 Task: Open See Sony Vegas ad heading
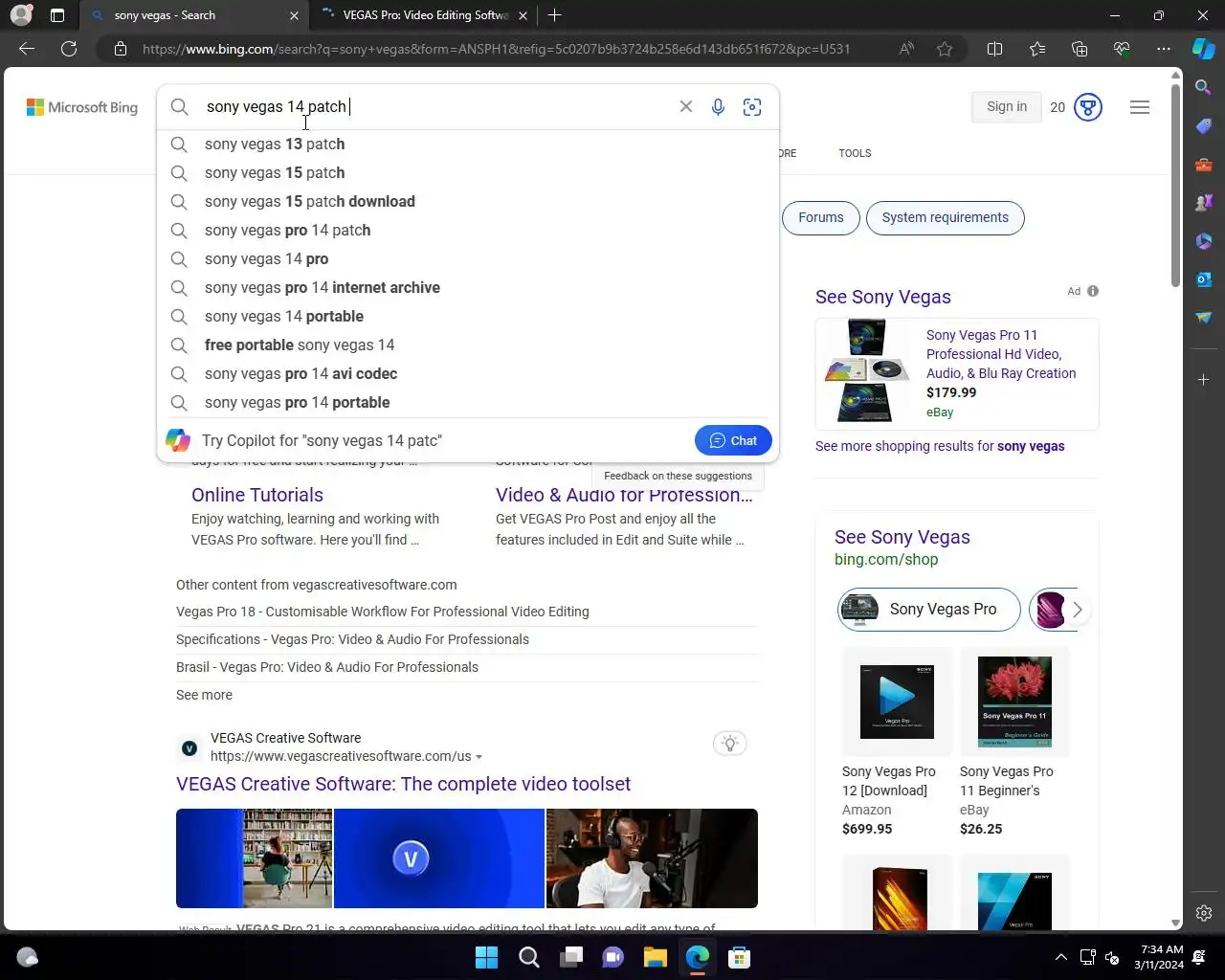883,297
